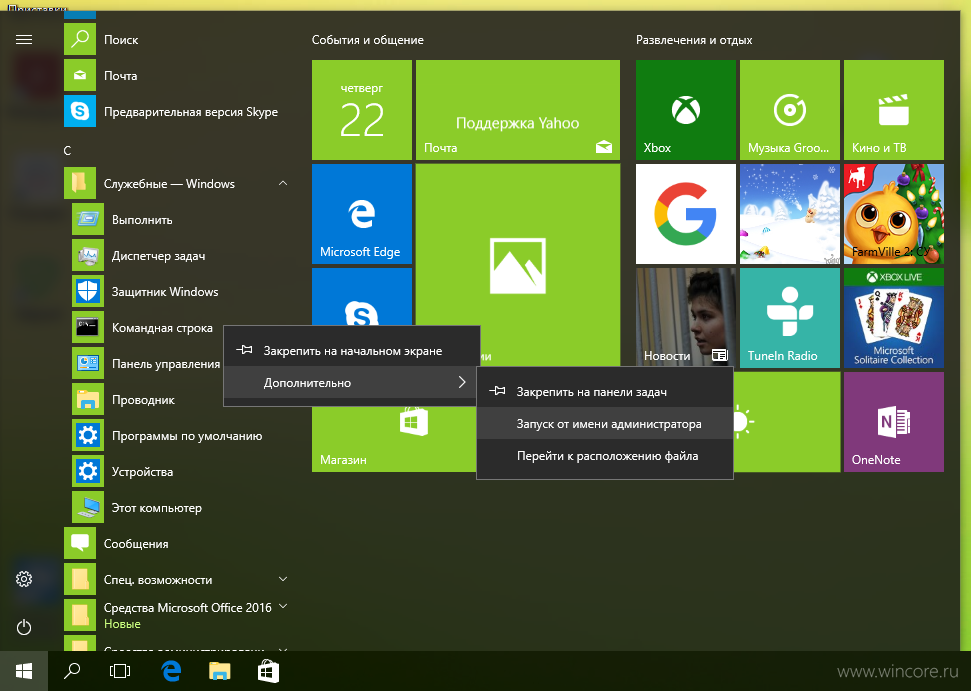Open the Магазин tile
The height and width of the screenshot is (691, 971).
pyautogui.click(x=394, y=440)
